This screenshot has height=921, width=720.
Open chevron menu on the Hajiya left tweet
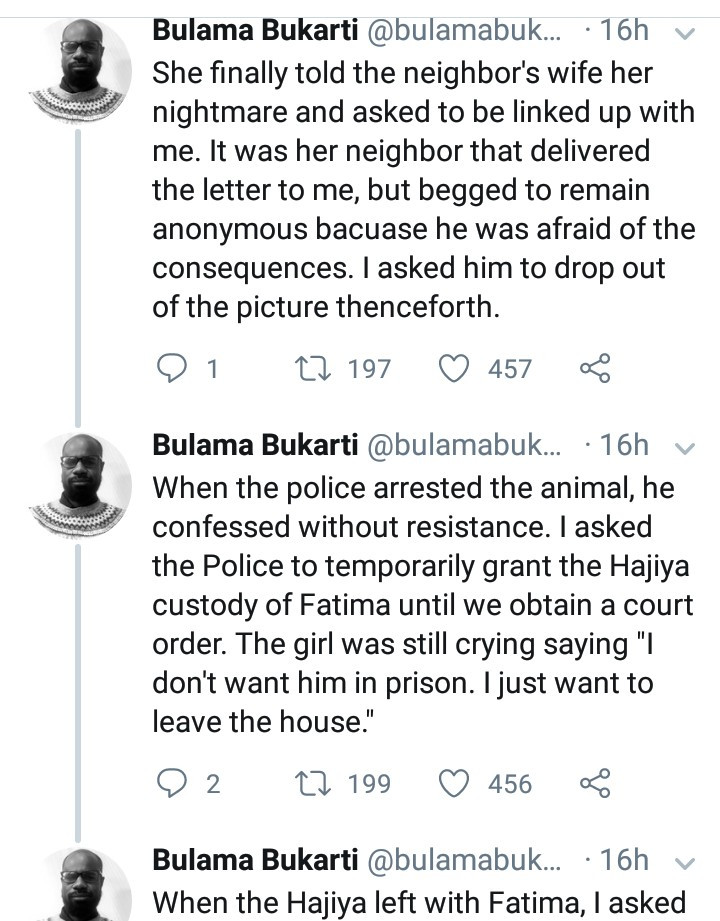click(685, 861)
